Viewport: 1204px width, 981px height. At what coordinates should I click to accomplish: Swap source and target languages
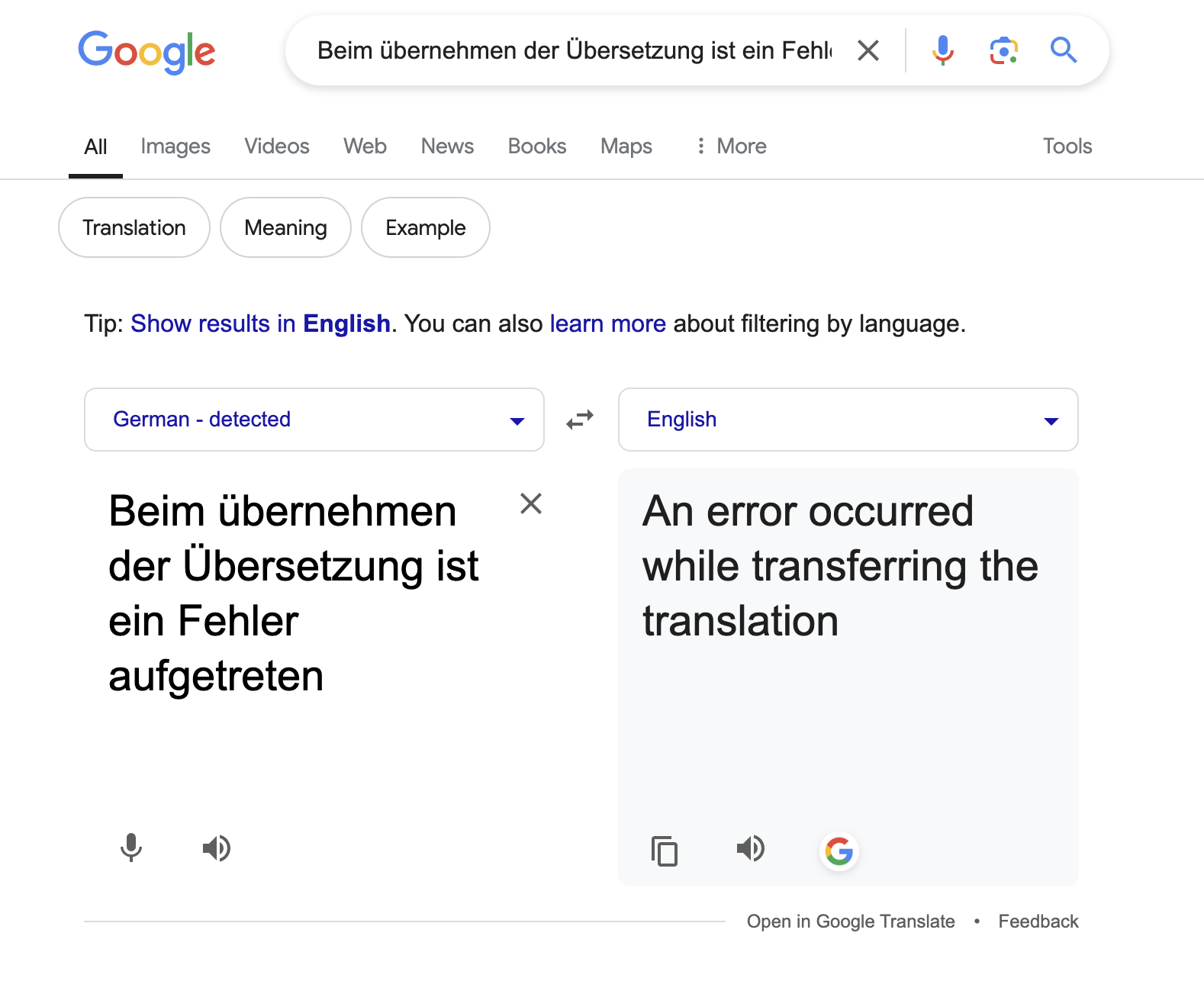pos(580,420)
